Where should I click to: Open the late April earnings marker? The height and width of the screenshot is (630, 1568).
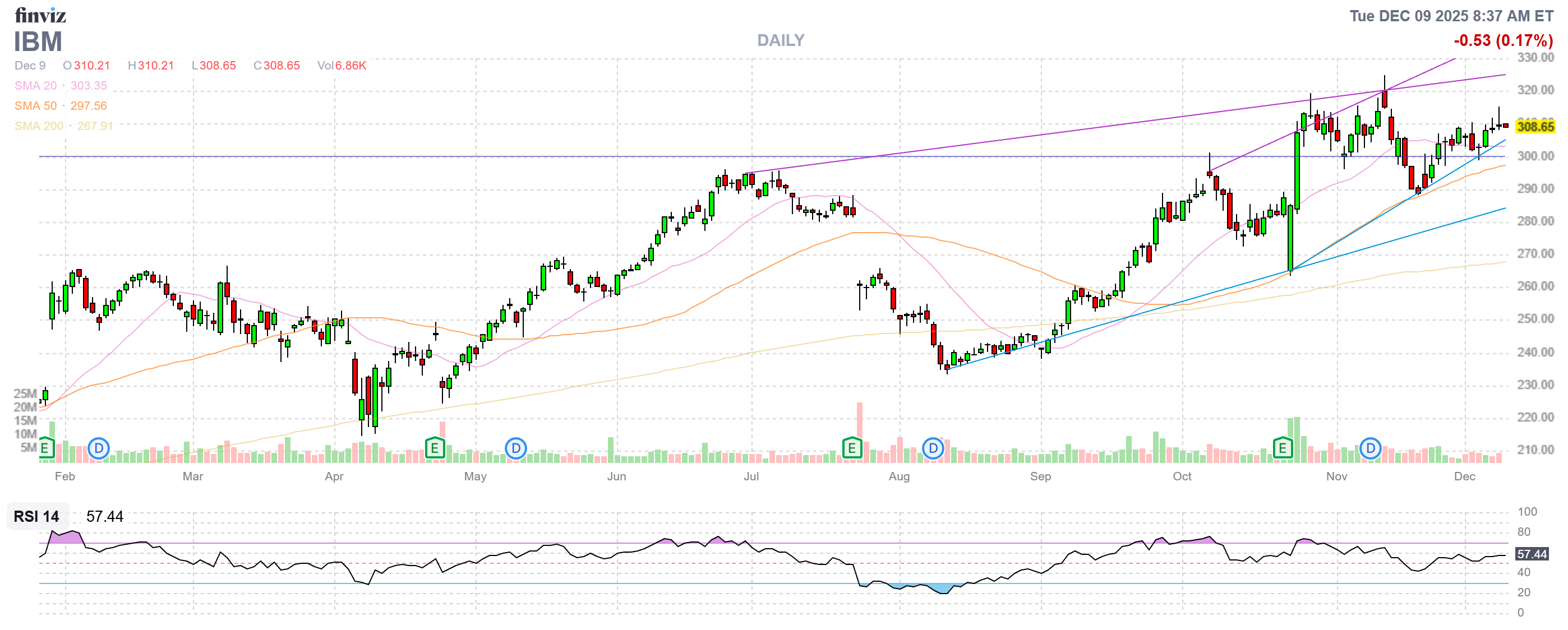(435, 449)
